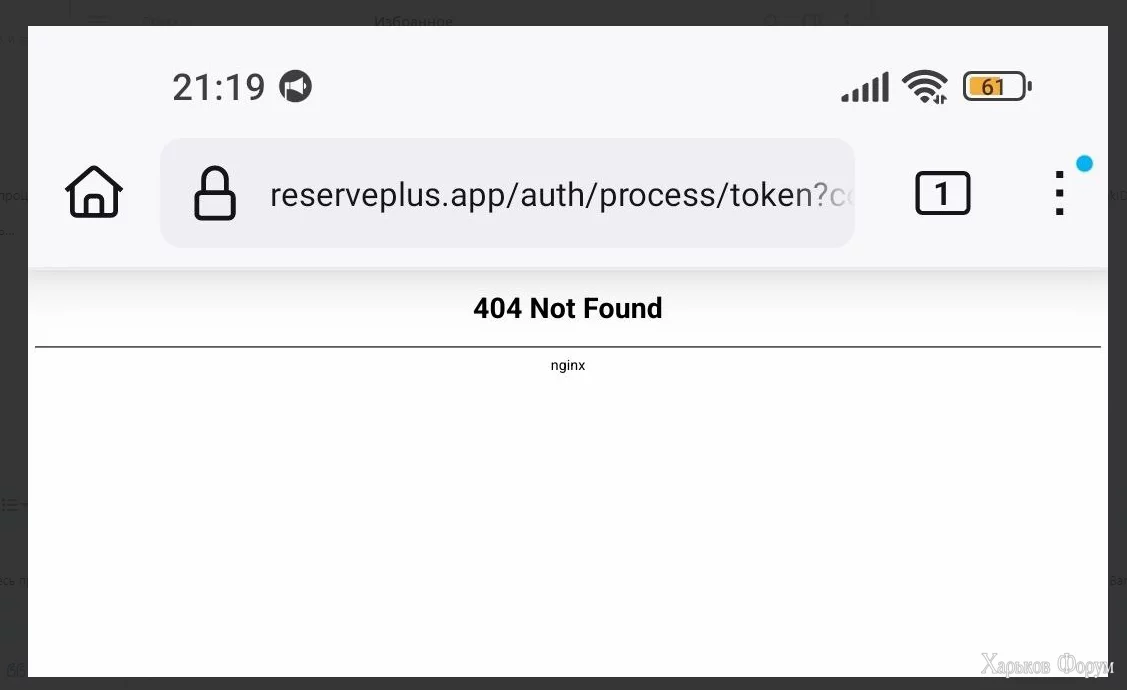This screenshot has width=1127, height=690.
Task: Click the 404 Not Found heading
Action: click(568, 308)
